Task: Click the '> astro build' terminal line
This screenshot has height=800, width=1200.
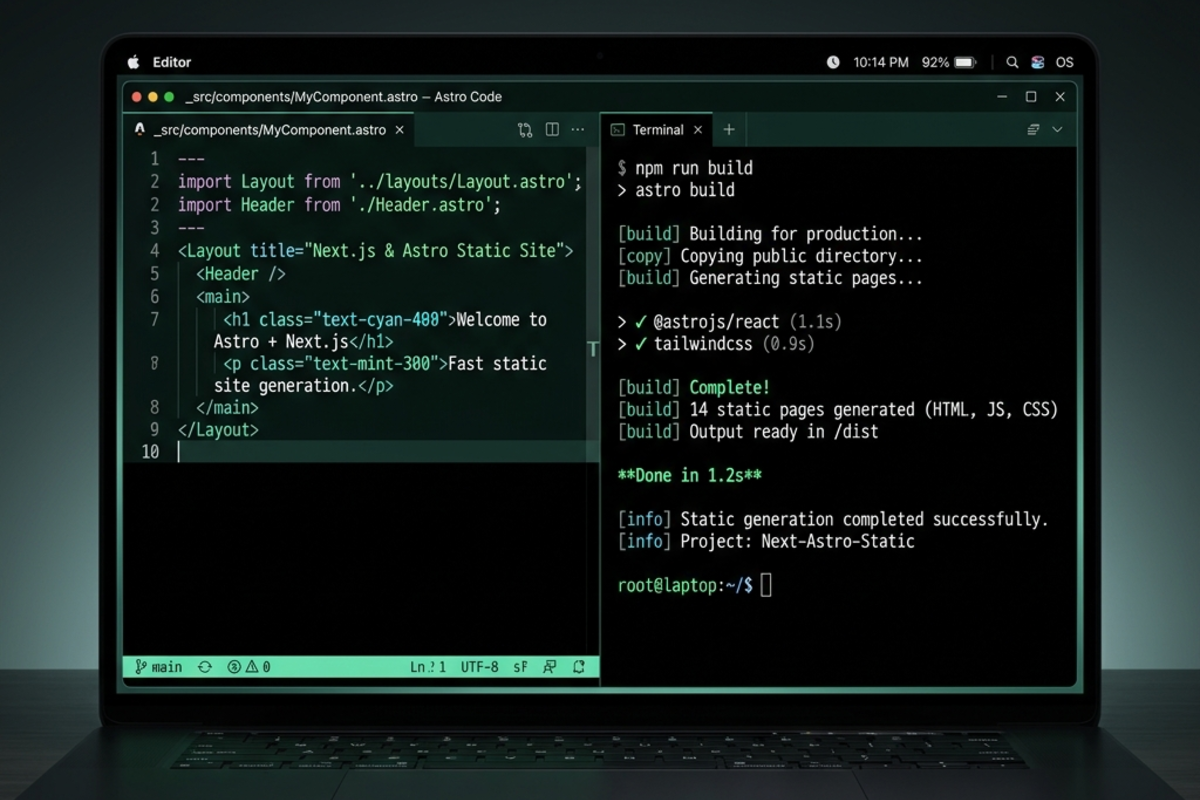Action: tap(676, 190)
